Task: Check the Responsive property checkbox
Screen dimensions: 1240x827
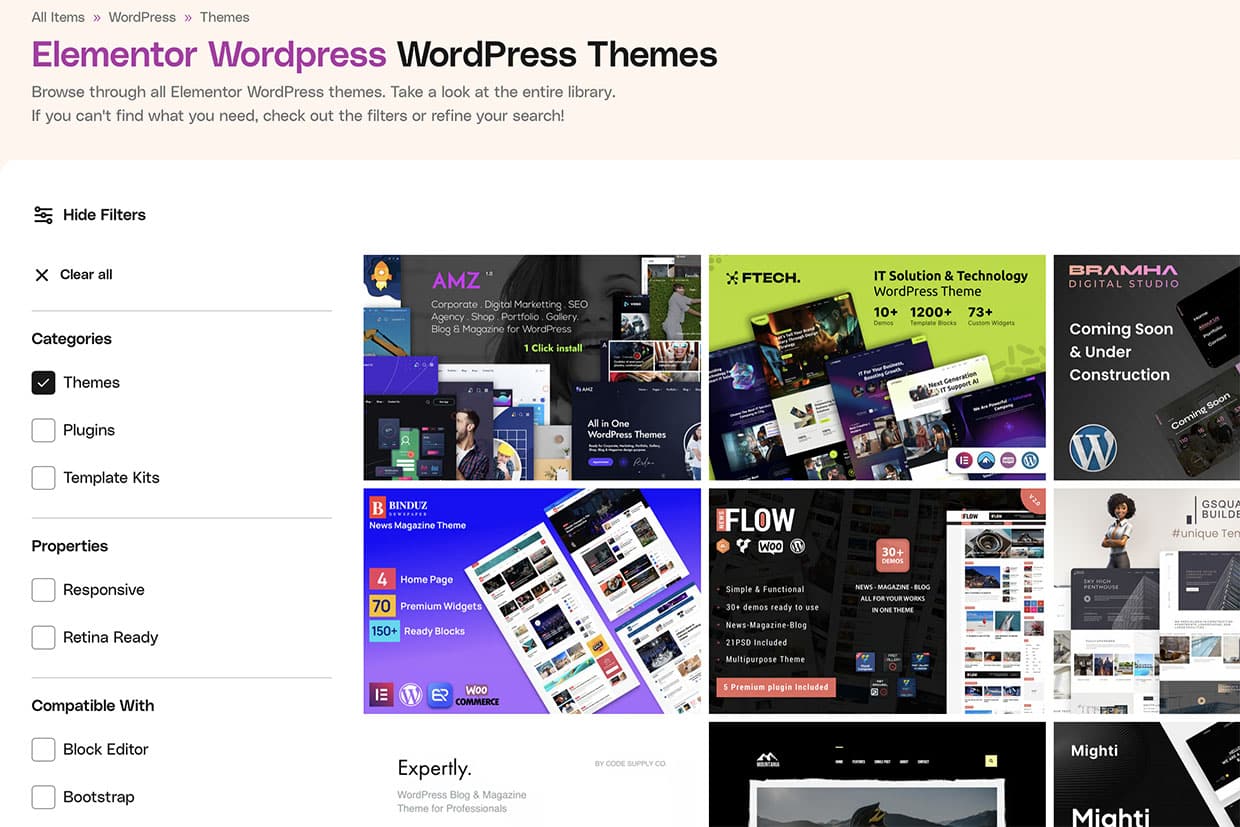Action: point(43,590)
